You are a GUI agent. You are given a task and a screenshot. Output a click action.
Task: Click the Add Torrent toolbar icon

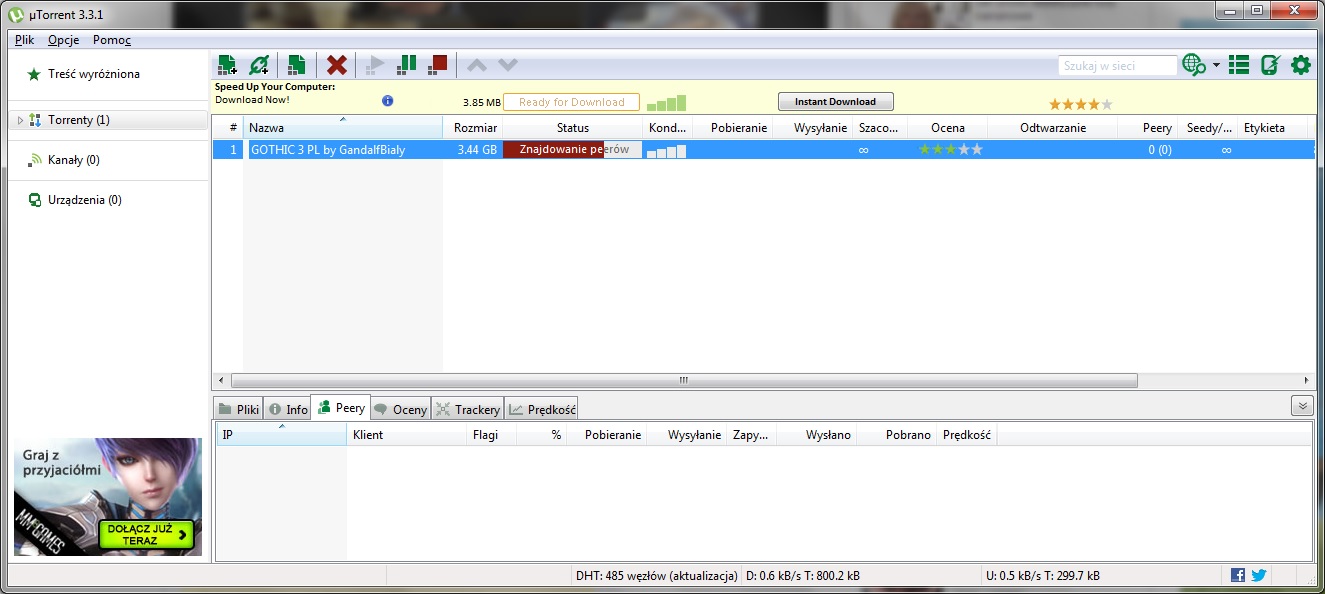tap(227, 65)
